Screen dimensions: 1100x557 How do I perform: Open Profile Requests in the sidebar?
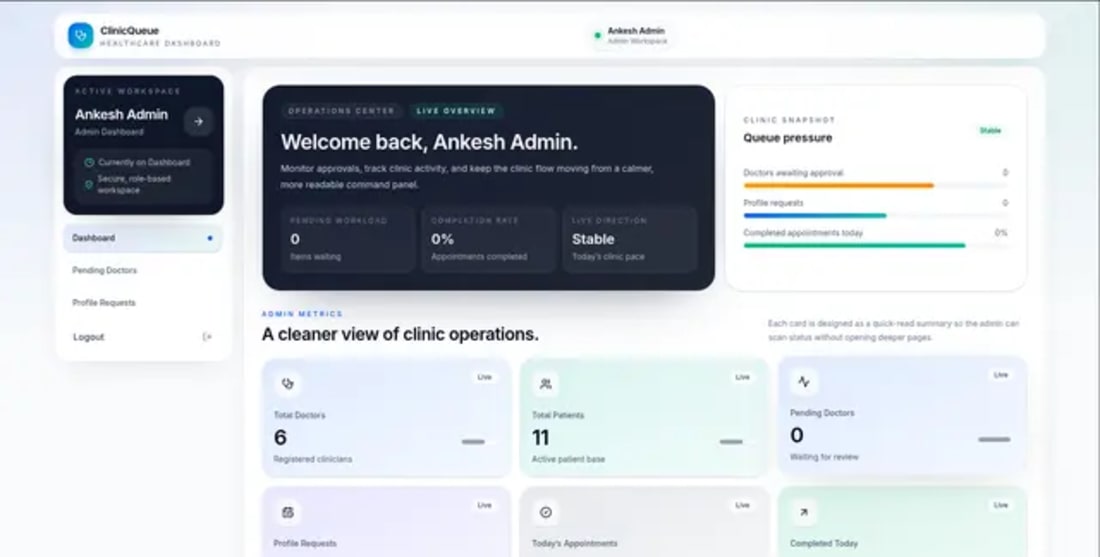click(143, 302)
